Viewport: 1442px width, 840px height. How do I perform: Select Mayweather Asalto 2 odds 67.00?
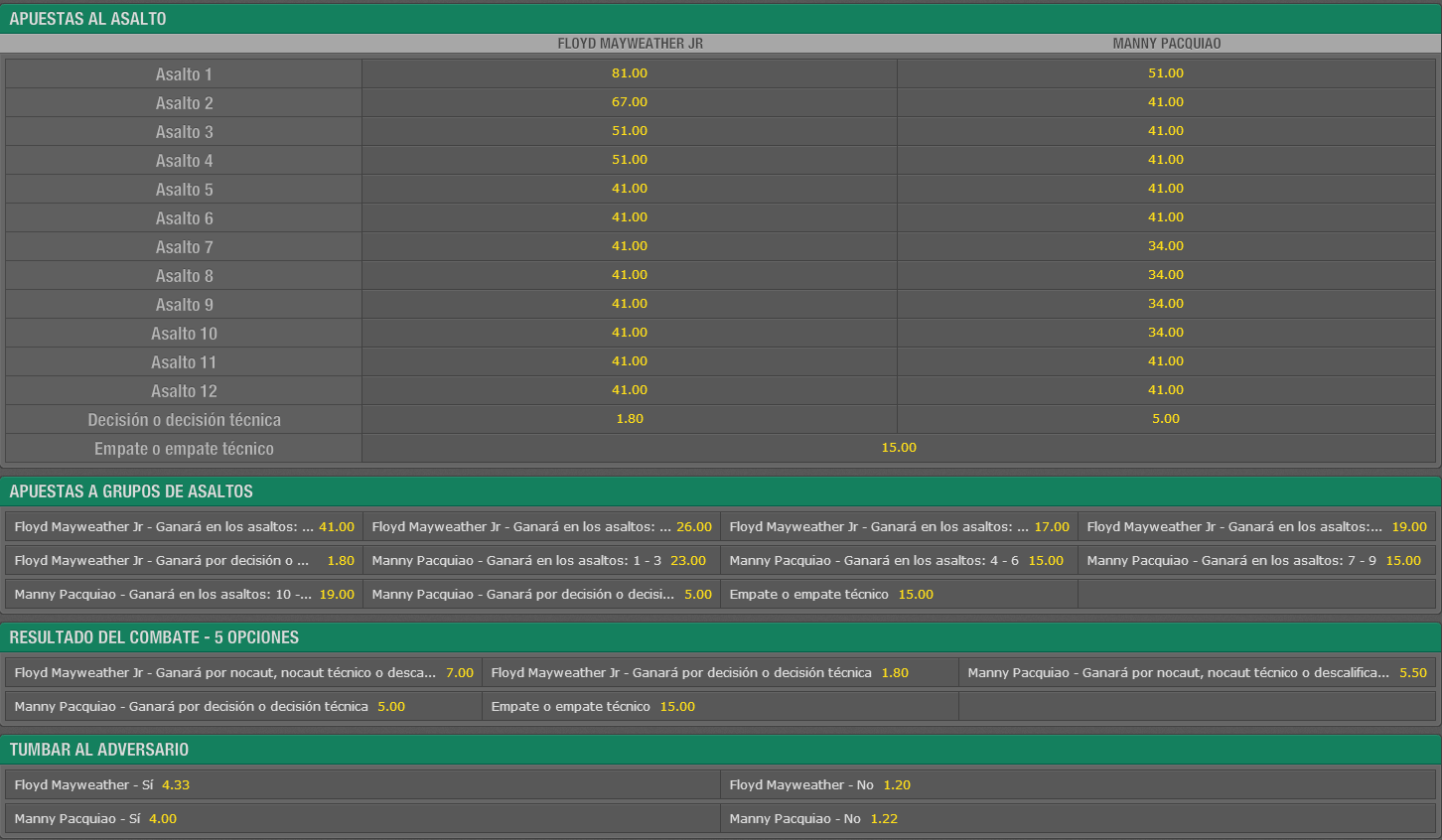point(630,102)
